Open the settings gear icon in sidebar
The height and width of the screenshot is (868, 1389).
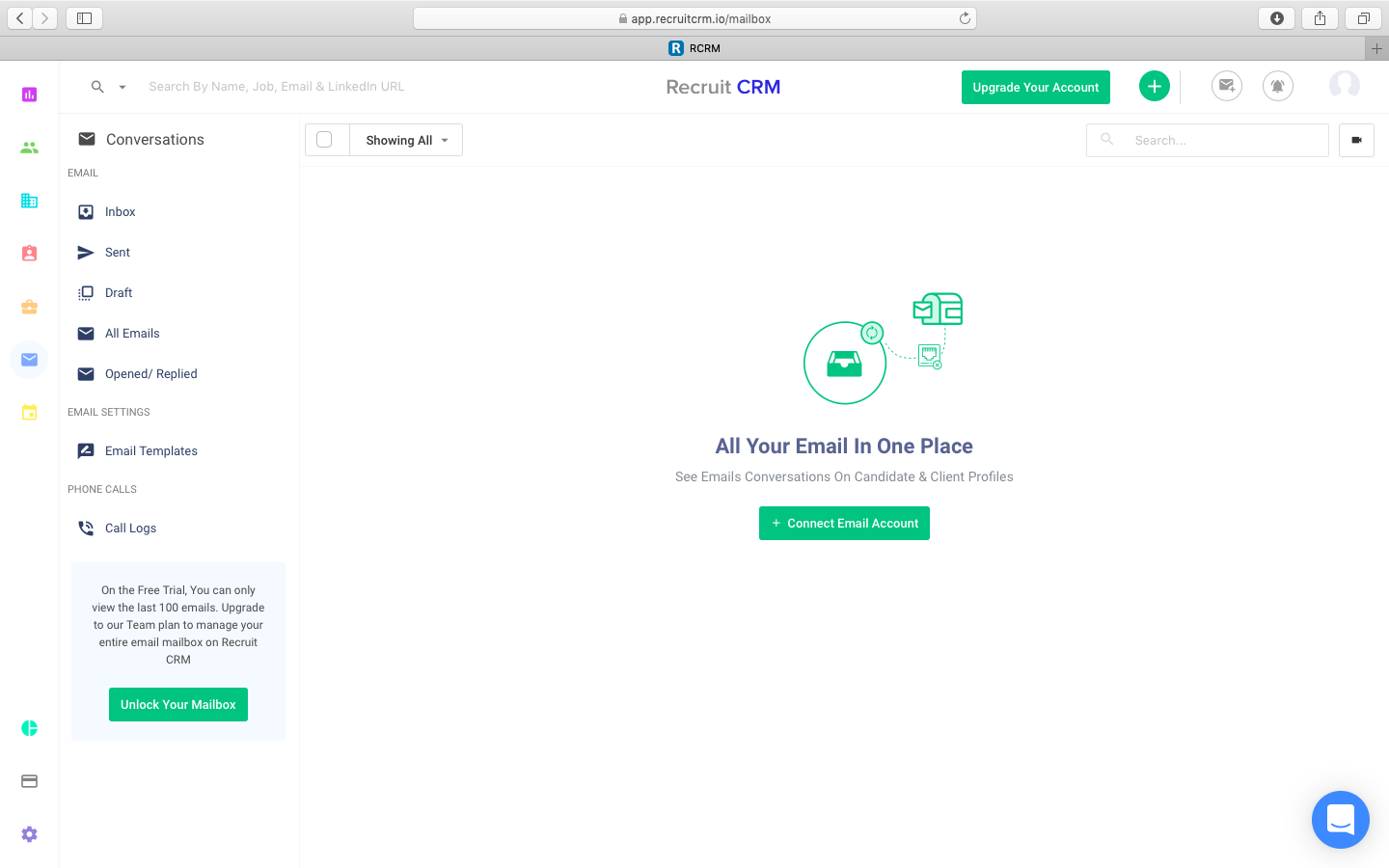click(29, 834)
